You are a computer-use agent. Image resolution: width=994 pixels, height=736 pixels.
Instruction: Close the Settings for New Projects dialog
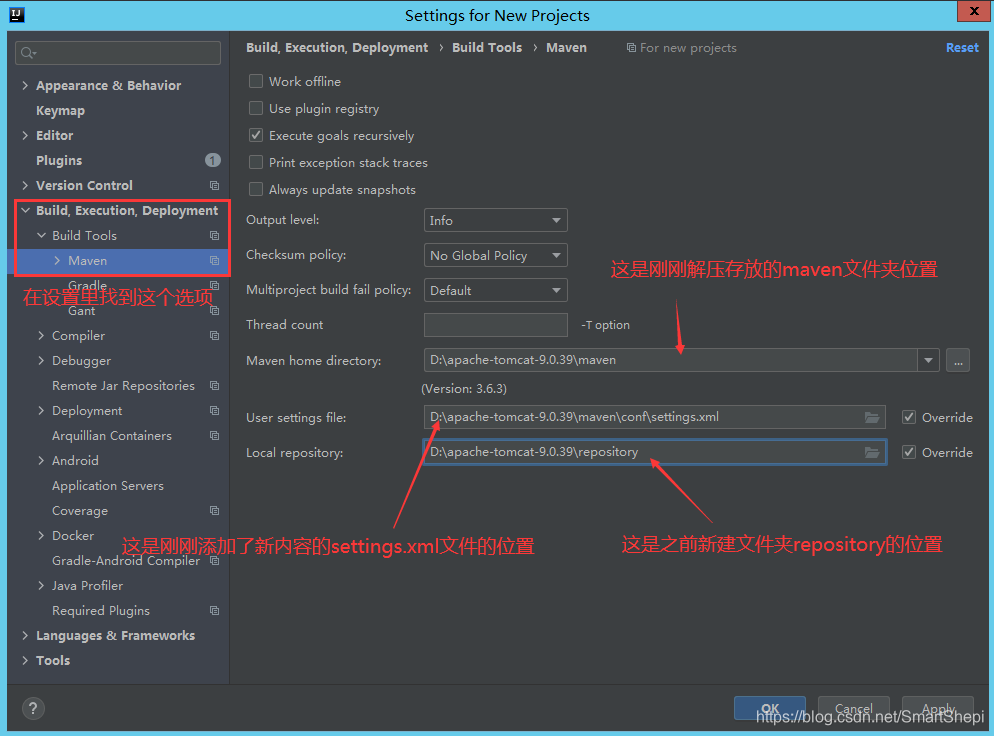click(974, 11)
